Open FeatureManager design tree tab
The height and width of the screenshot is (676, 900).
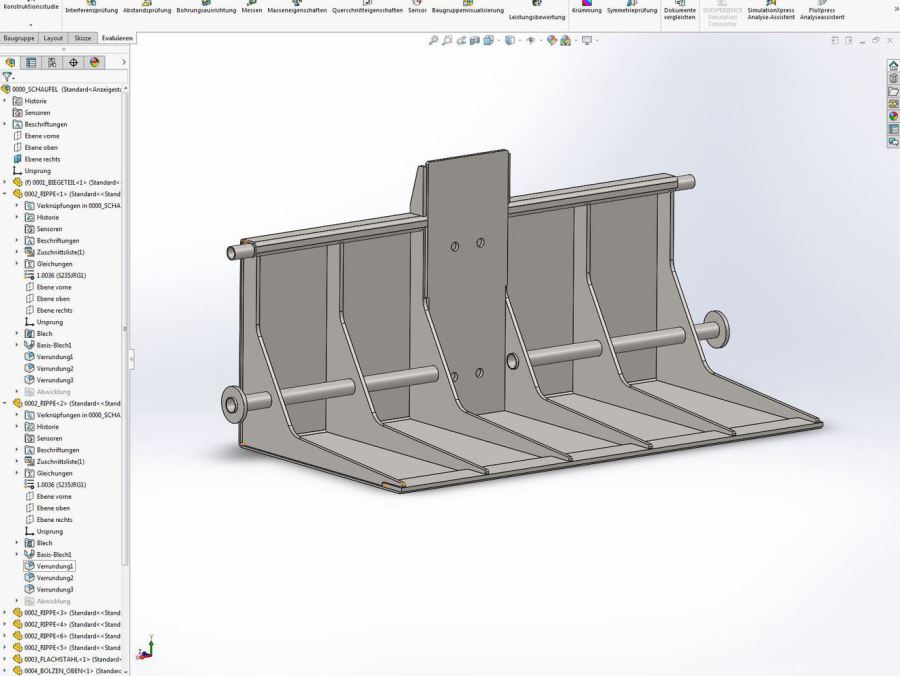coord(10,63)
